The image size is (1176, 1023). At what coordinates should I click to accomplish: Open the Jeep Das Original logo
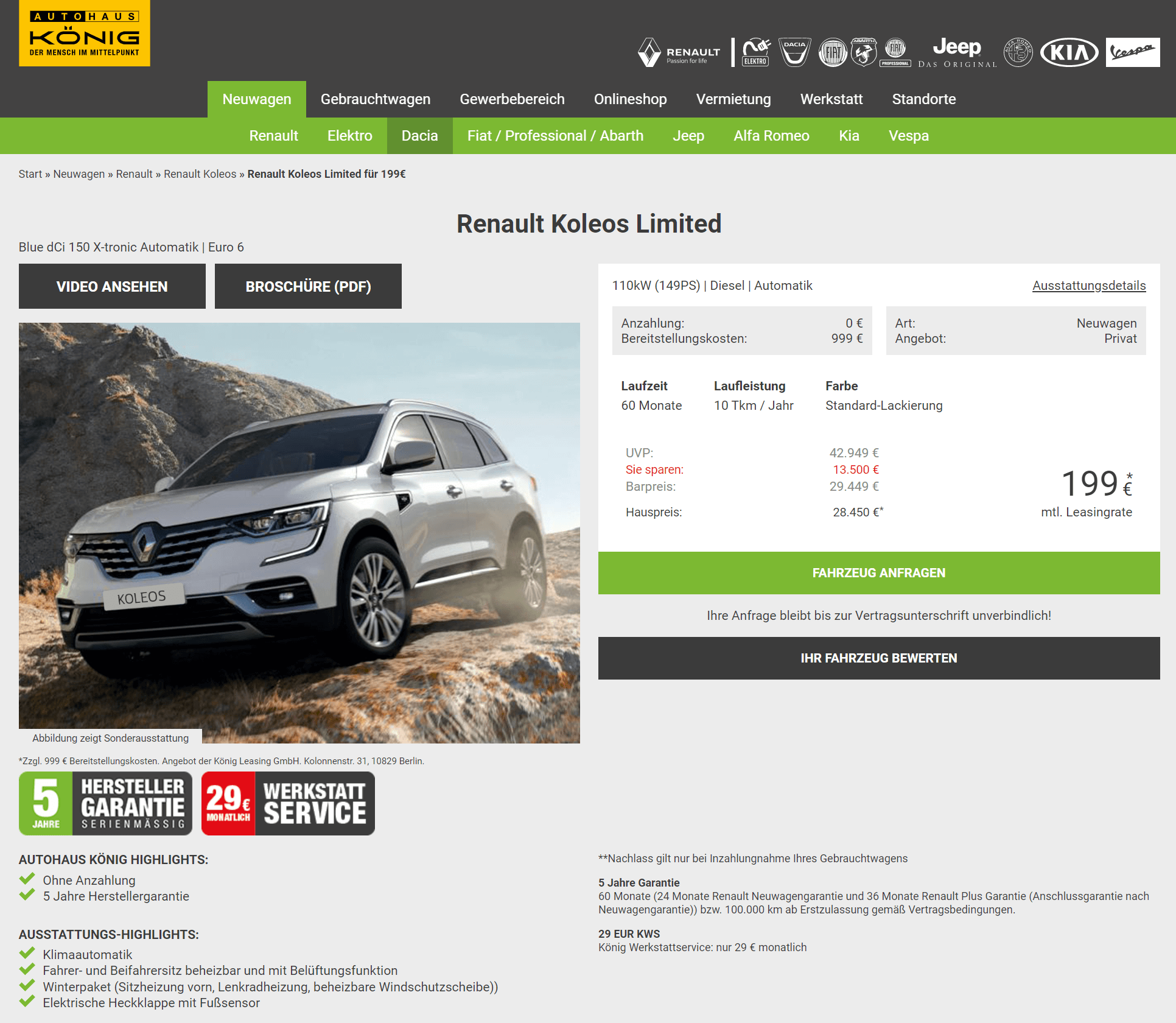957,52
